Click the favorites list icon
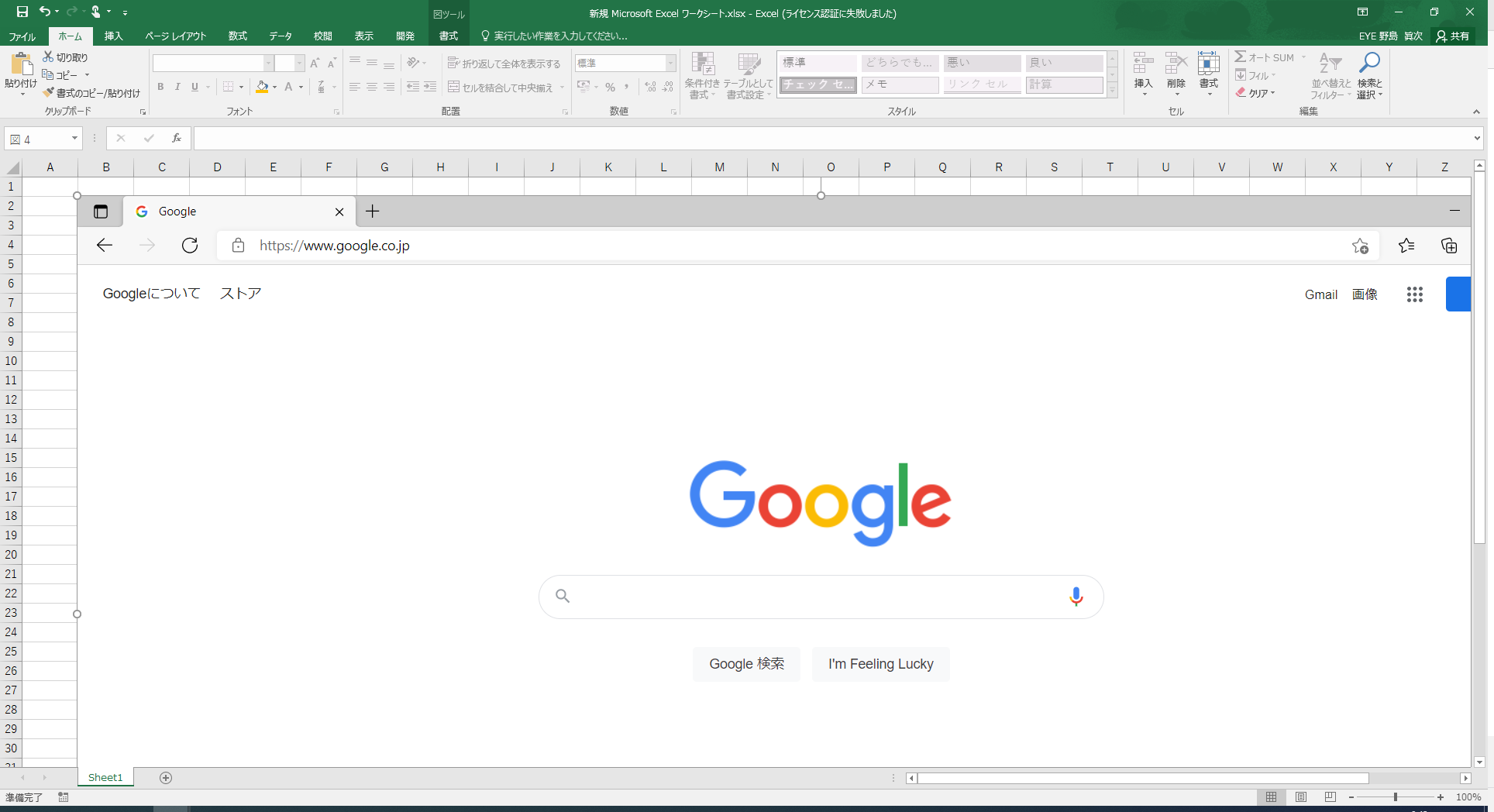The image size is (1494, 812). [x=1406, y=246]
